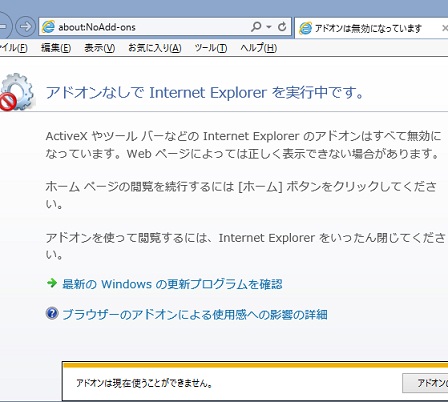Open the ツール(T) menu
This screenshot has width=448, height=402.
211,48
